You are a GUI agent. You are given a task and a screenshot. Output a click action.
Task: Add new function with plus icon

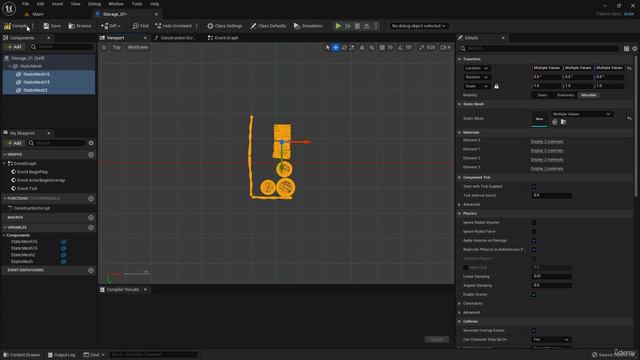point(91,198)
